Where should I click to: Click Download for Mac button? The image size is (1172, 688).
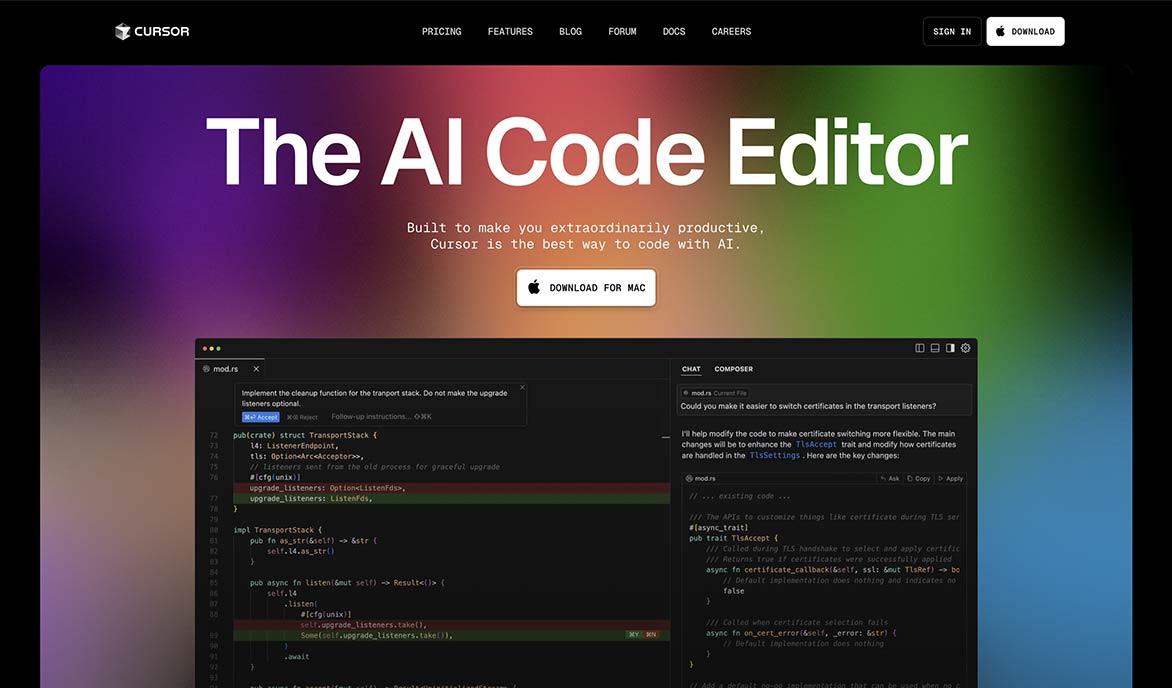586,288
